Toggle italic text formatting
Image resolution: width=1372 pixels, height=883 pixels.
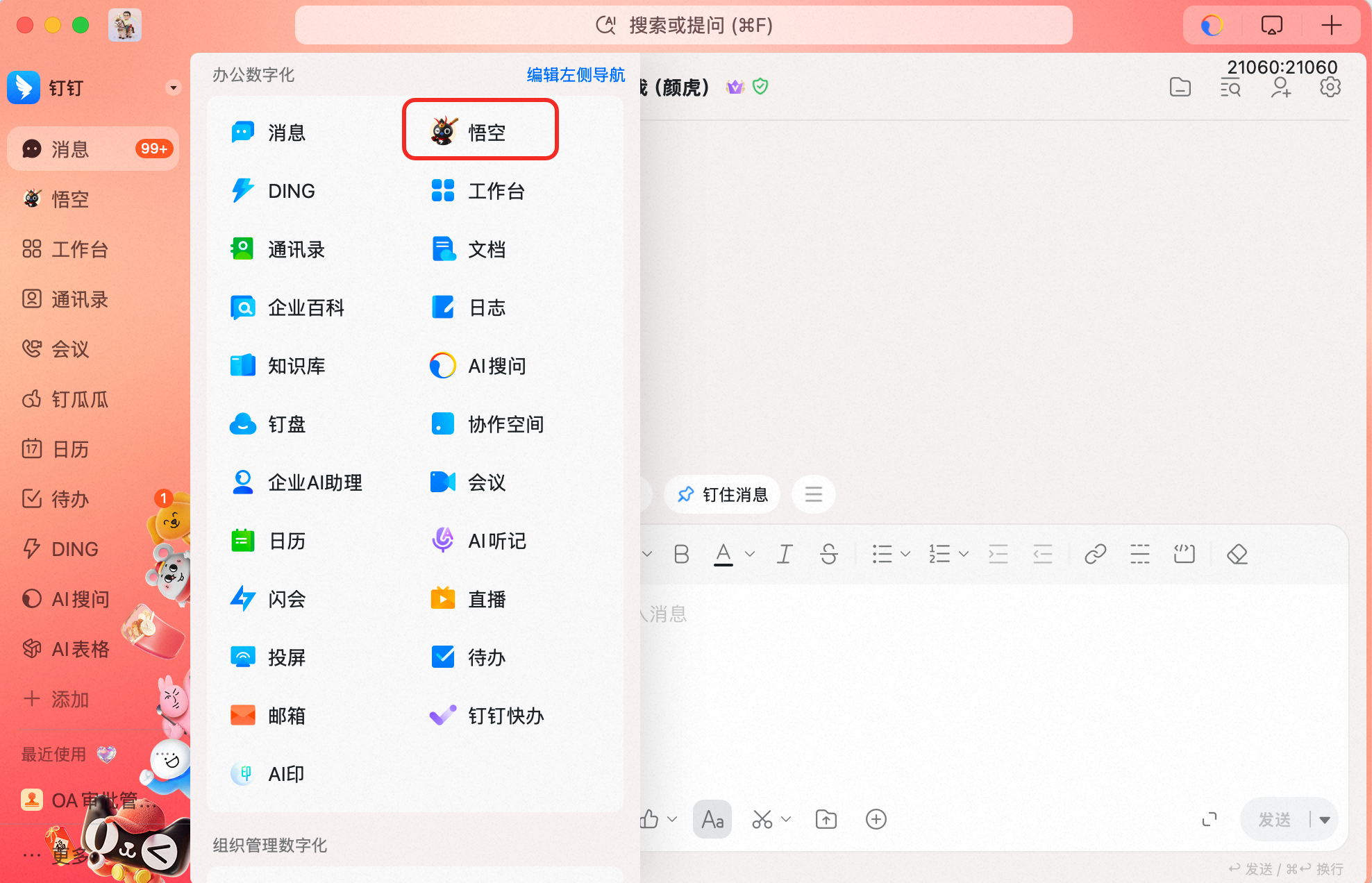coord(785,554)
